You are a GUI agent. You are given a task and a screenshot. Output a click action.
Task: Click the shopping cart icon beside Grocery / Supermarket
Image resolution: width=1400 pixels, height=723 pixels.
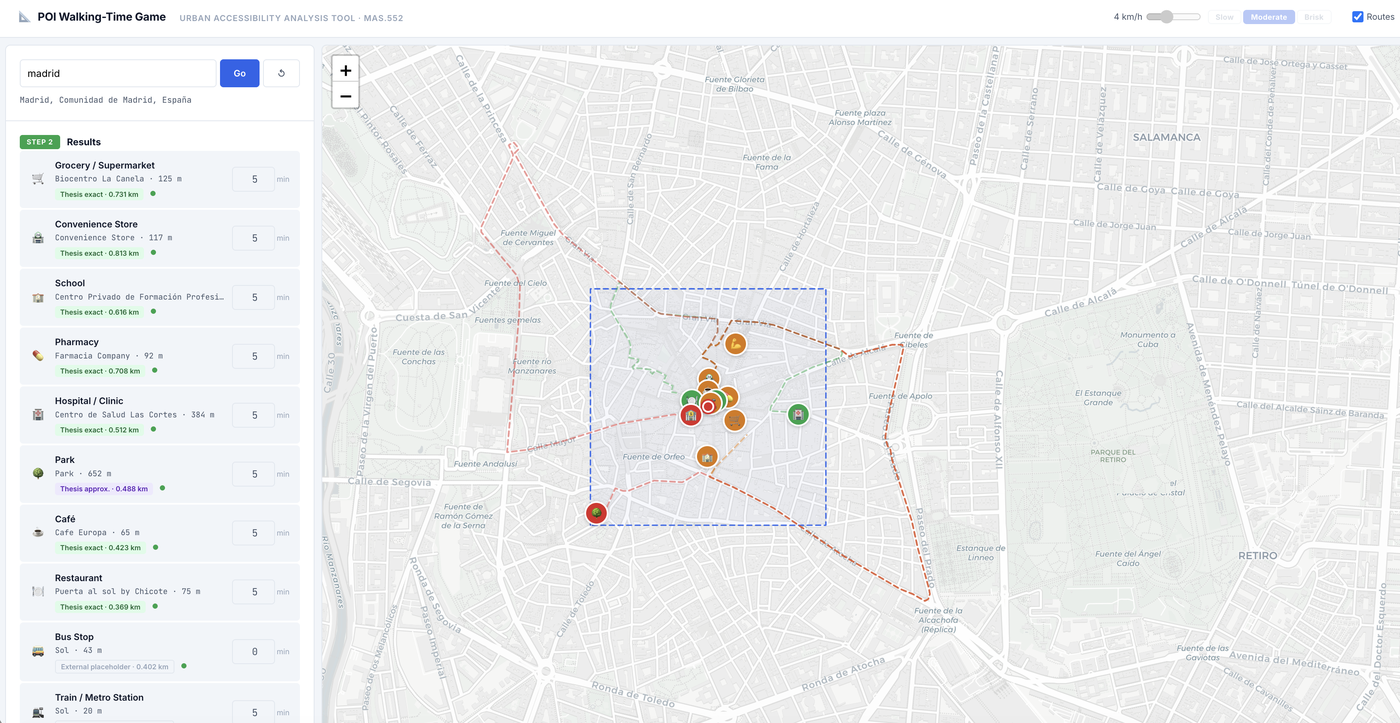pos(37,178)
